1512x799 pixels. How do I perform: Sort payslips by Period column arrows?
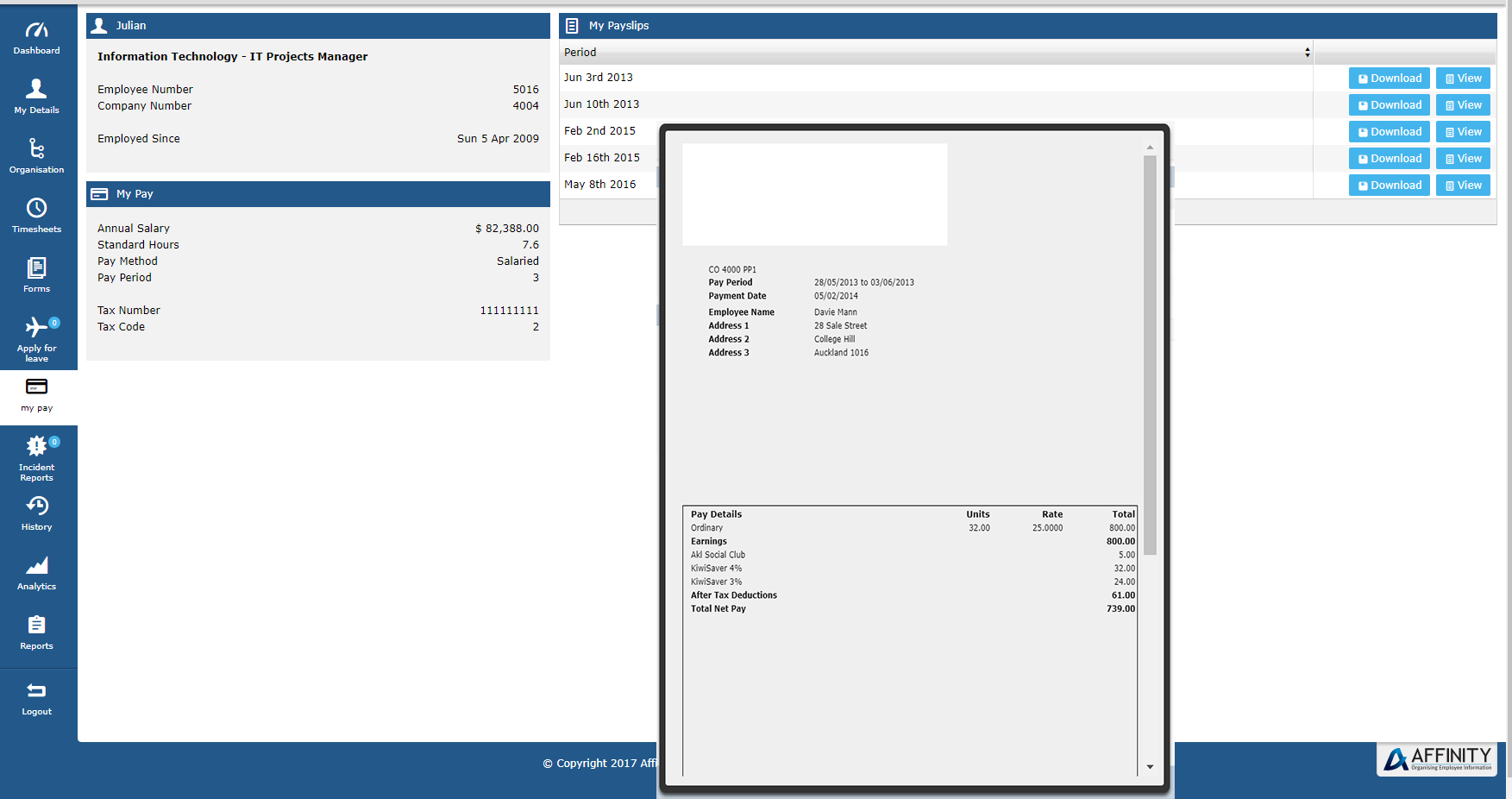click(1308, 53)
